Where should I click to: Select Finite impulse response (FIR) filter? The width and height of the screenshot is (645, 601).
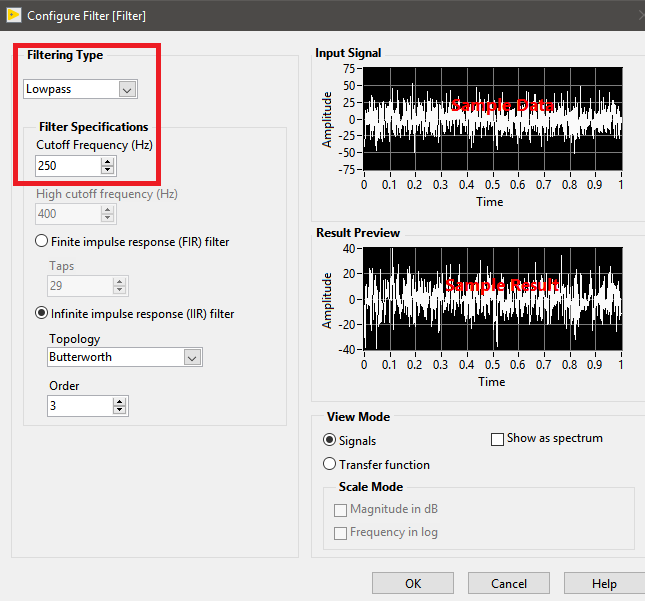coord(42,241)
